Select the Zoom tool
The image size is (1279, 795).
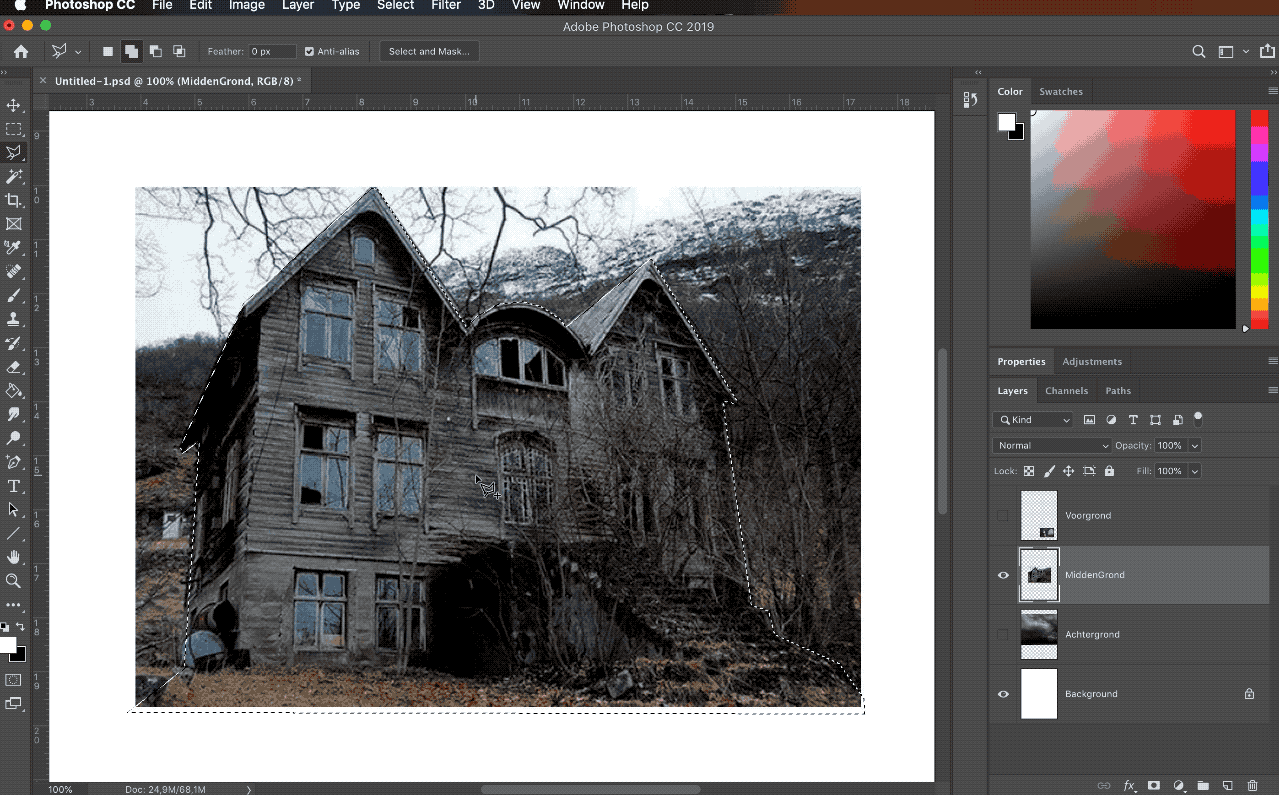tap(13, 581)
